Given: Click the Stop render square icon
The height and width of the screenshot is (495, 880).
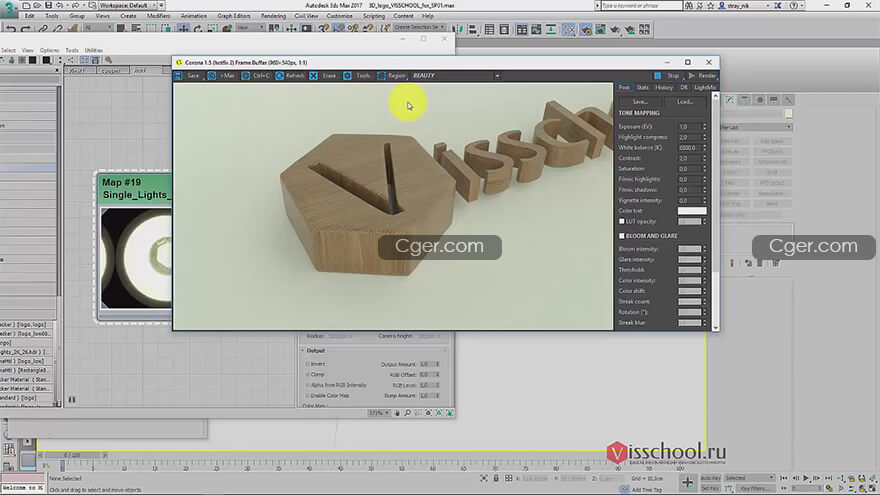Looking at the screenshot, I should click(x=657, y=76).
